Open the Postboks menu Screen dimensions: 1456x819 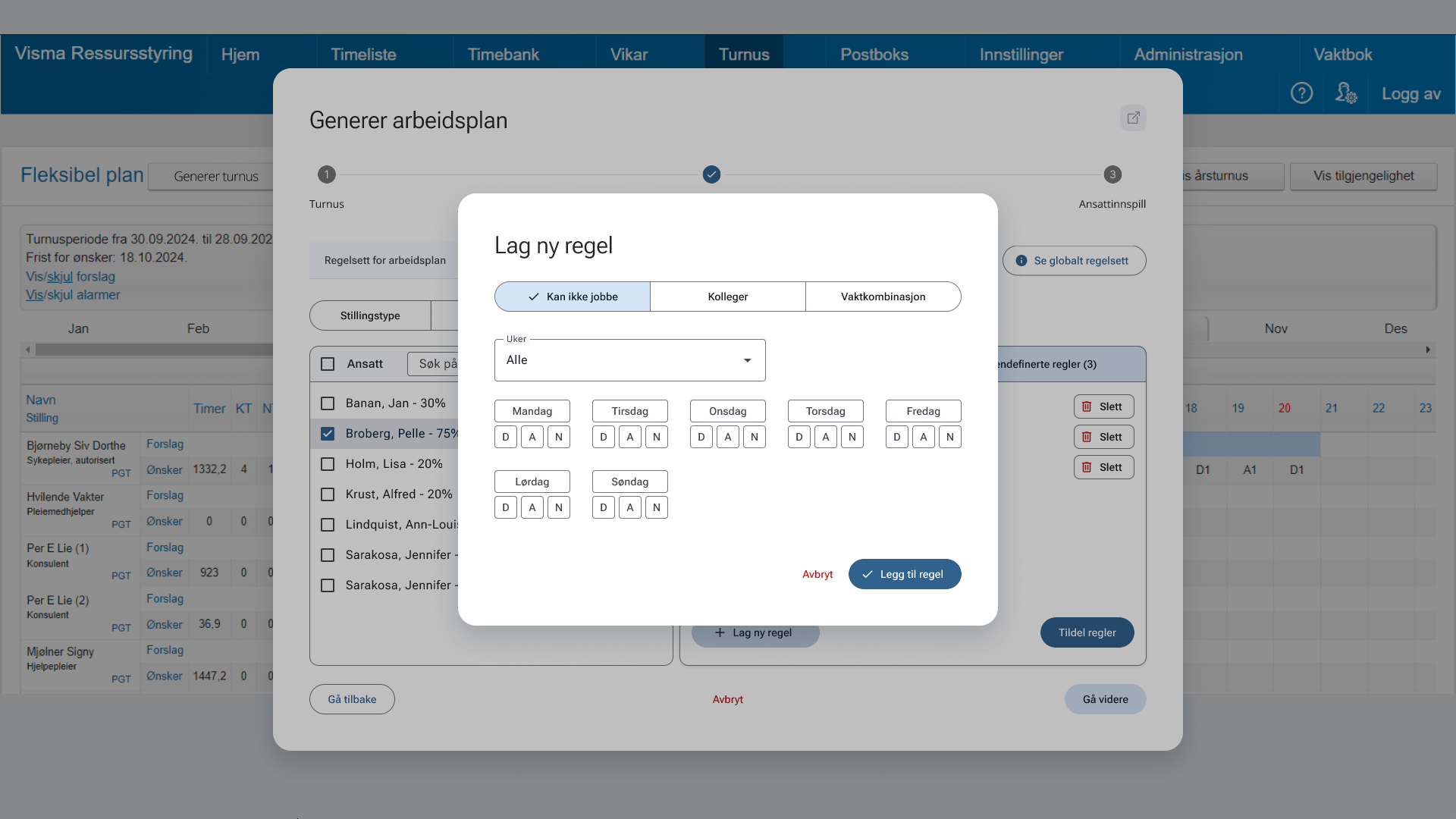[x=874, y=55]
